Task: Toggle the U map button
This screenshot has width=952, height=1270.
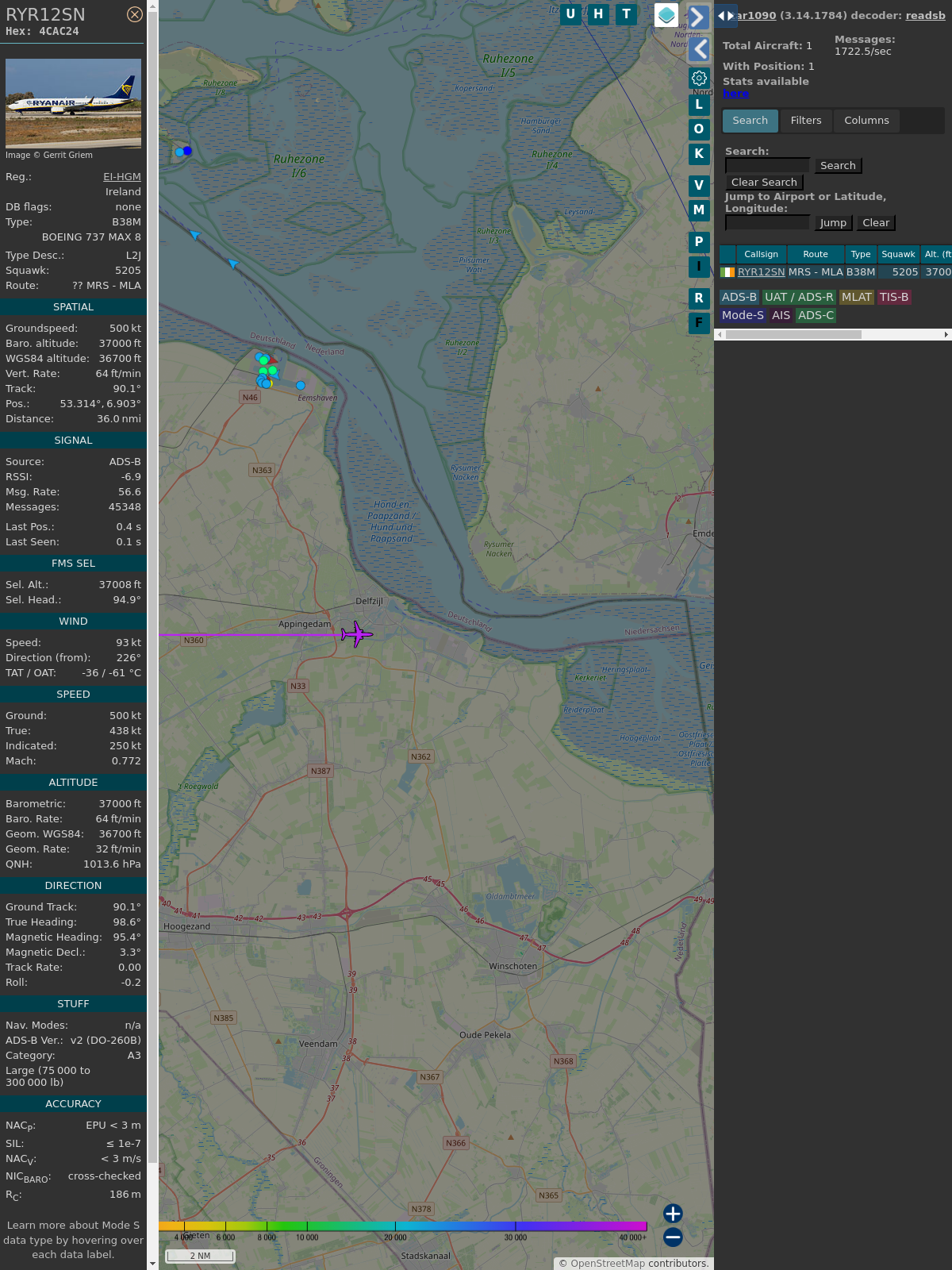Action: (x=570, y=14)
